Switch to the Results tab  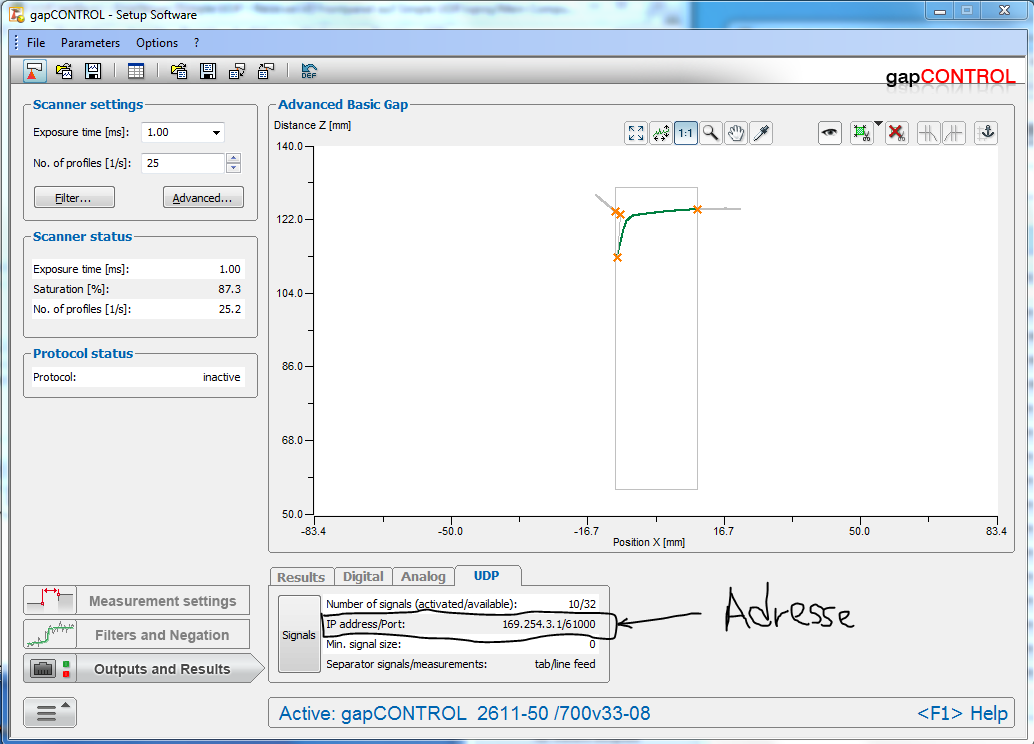301,577
